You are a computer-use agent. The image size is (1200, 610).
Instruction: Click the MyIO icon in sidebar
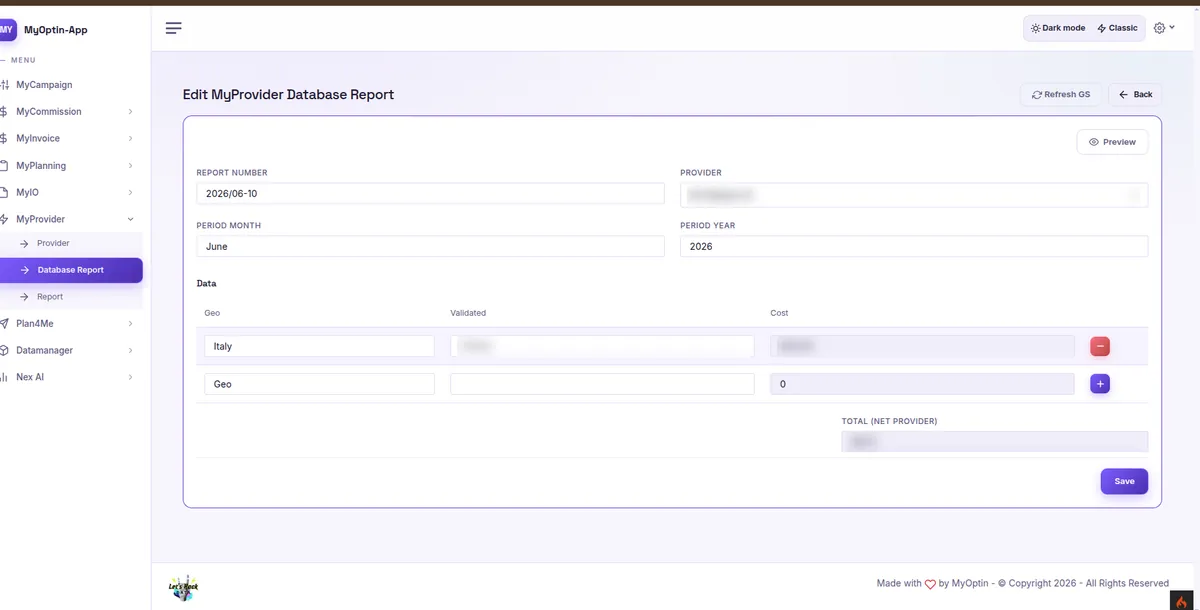(5, 192)
